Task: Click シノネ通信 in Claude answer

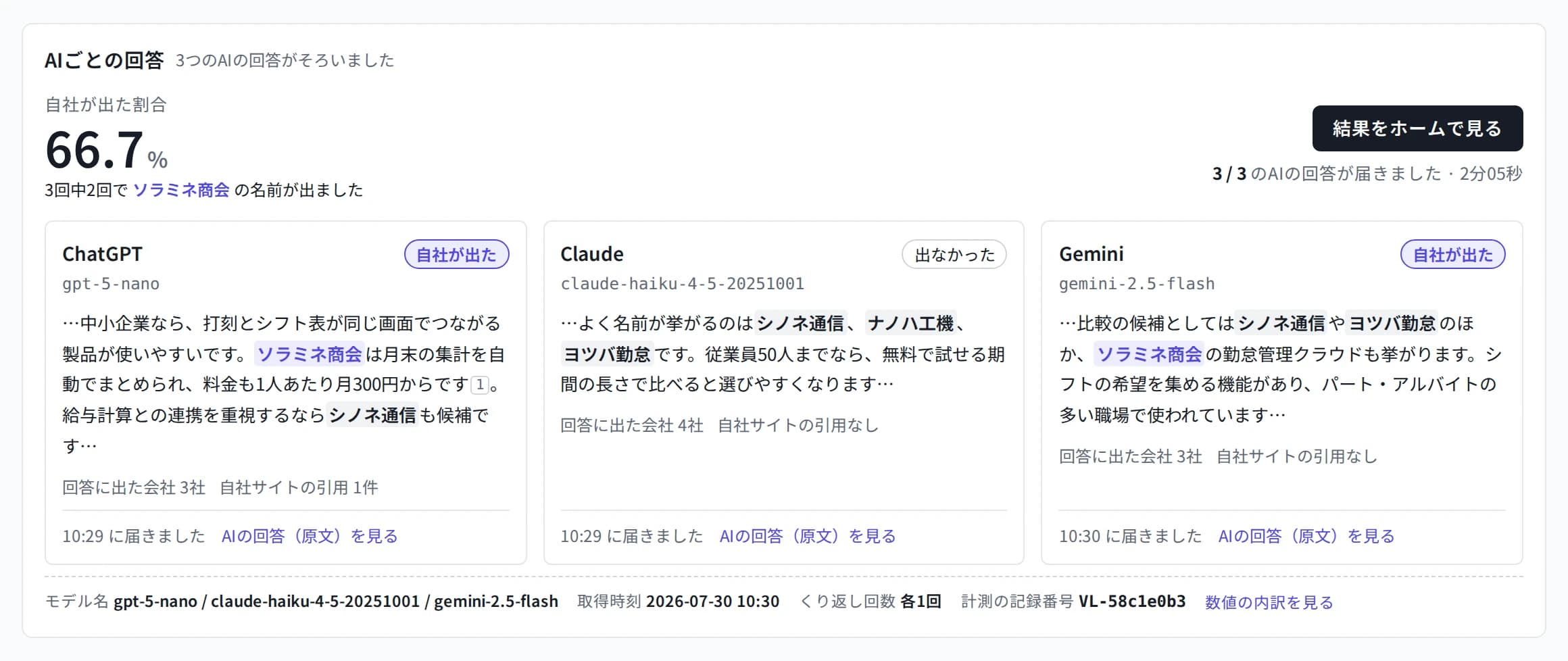Action: tap(800, 323)
